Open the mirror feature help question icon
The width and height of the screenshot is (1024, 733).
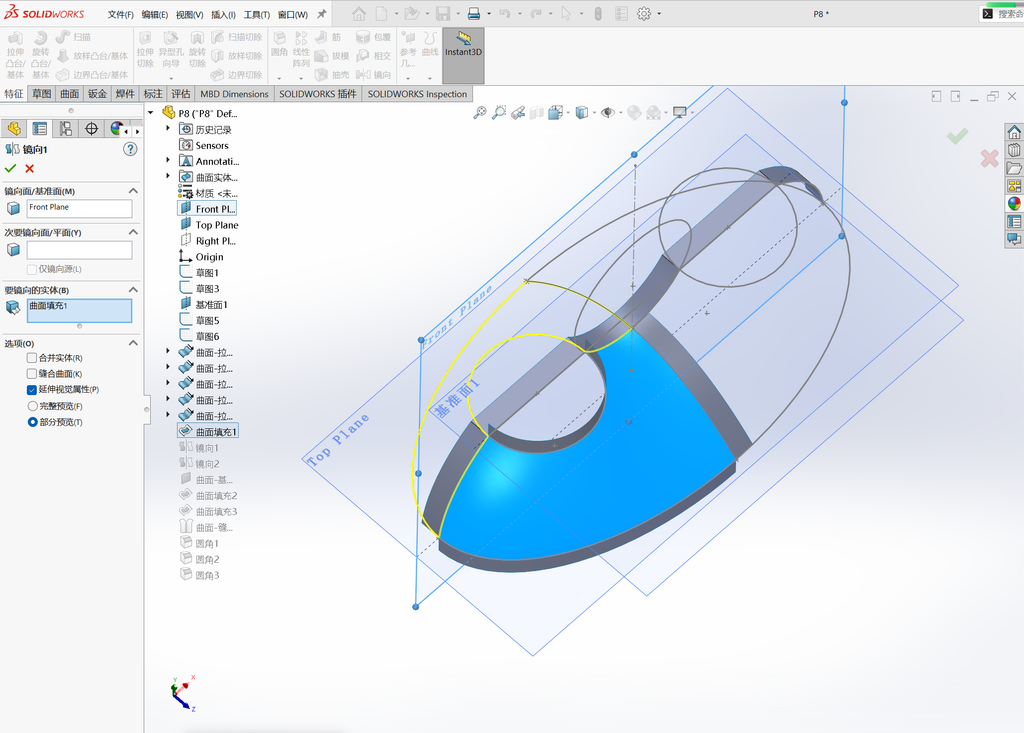click(x=130, y=149)
